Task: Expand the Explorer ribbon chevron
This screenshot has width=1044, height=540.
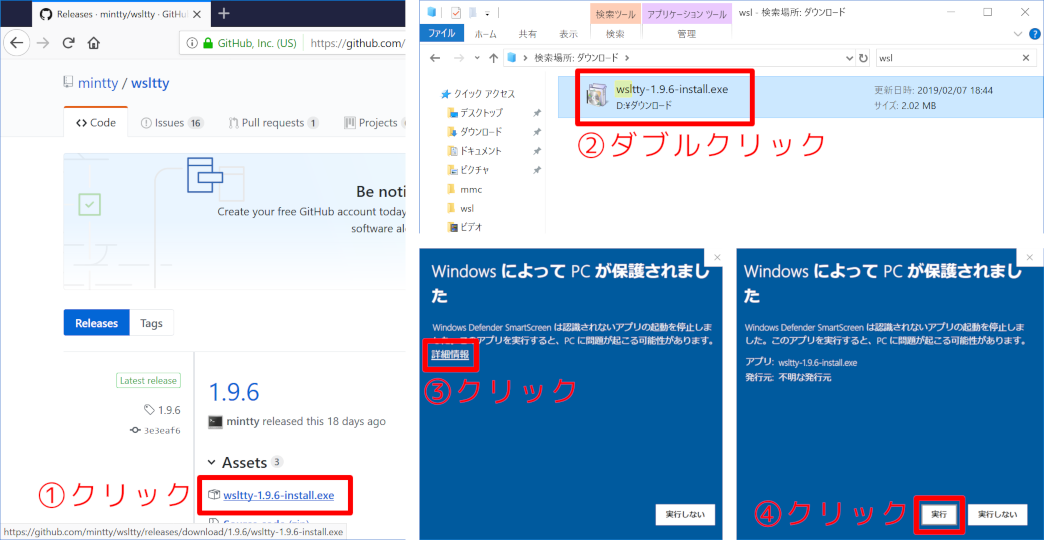Action: pyautogui.click(x=1017, y=33)
